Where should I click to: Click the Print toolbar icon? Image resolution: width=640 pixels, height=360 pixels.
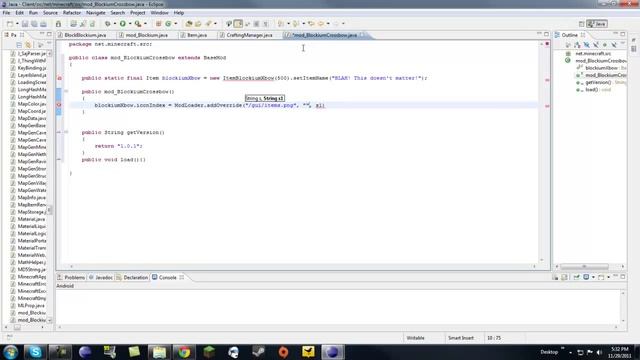[43, 24]
